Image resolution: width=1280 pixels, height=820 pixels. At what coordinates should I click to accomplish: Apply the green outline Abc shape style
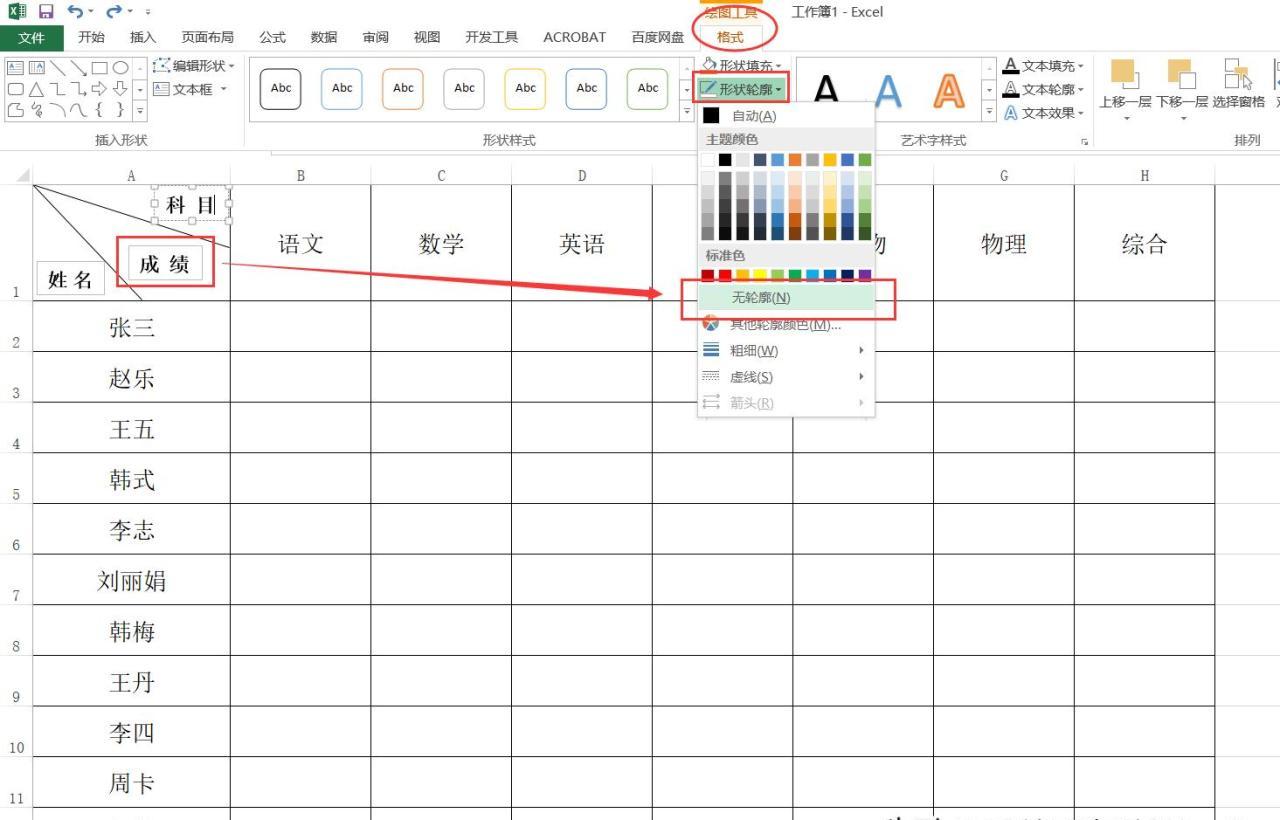point(648,88)
